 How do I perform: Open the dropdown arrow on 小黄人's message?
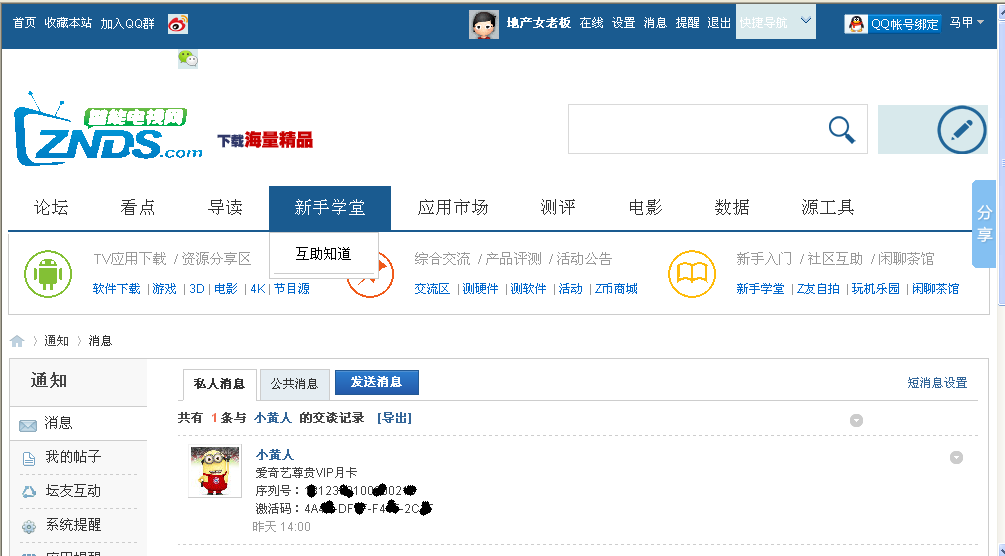pos(956,457)
